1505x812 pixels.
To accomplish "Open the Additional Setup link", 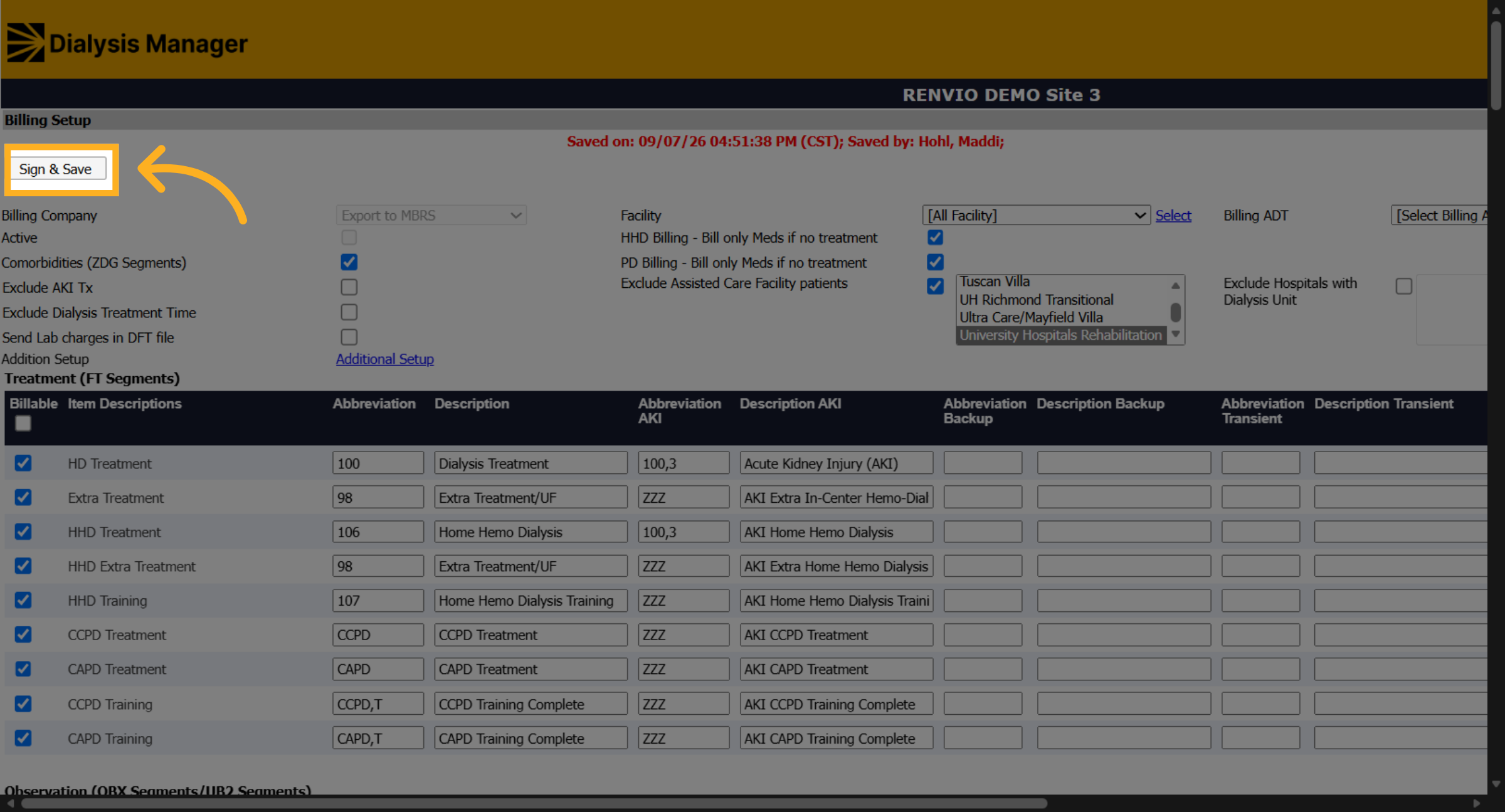I will (384, 359).
